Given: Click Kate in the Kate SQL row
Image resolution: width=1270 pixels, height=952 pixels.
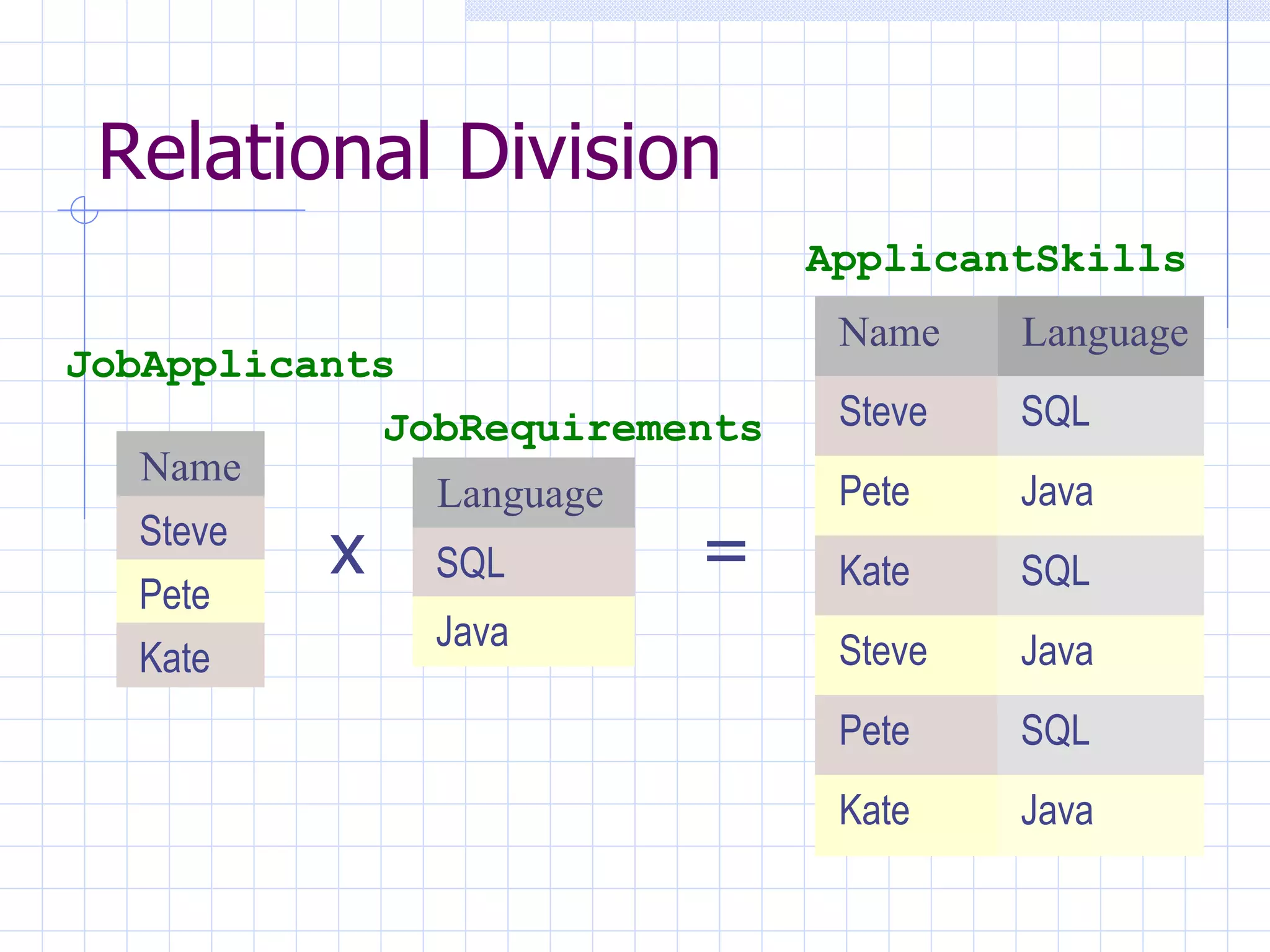Looking at the screenshot, I should [x=907, y=575].
